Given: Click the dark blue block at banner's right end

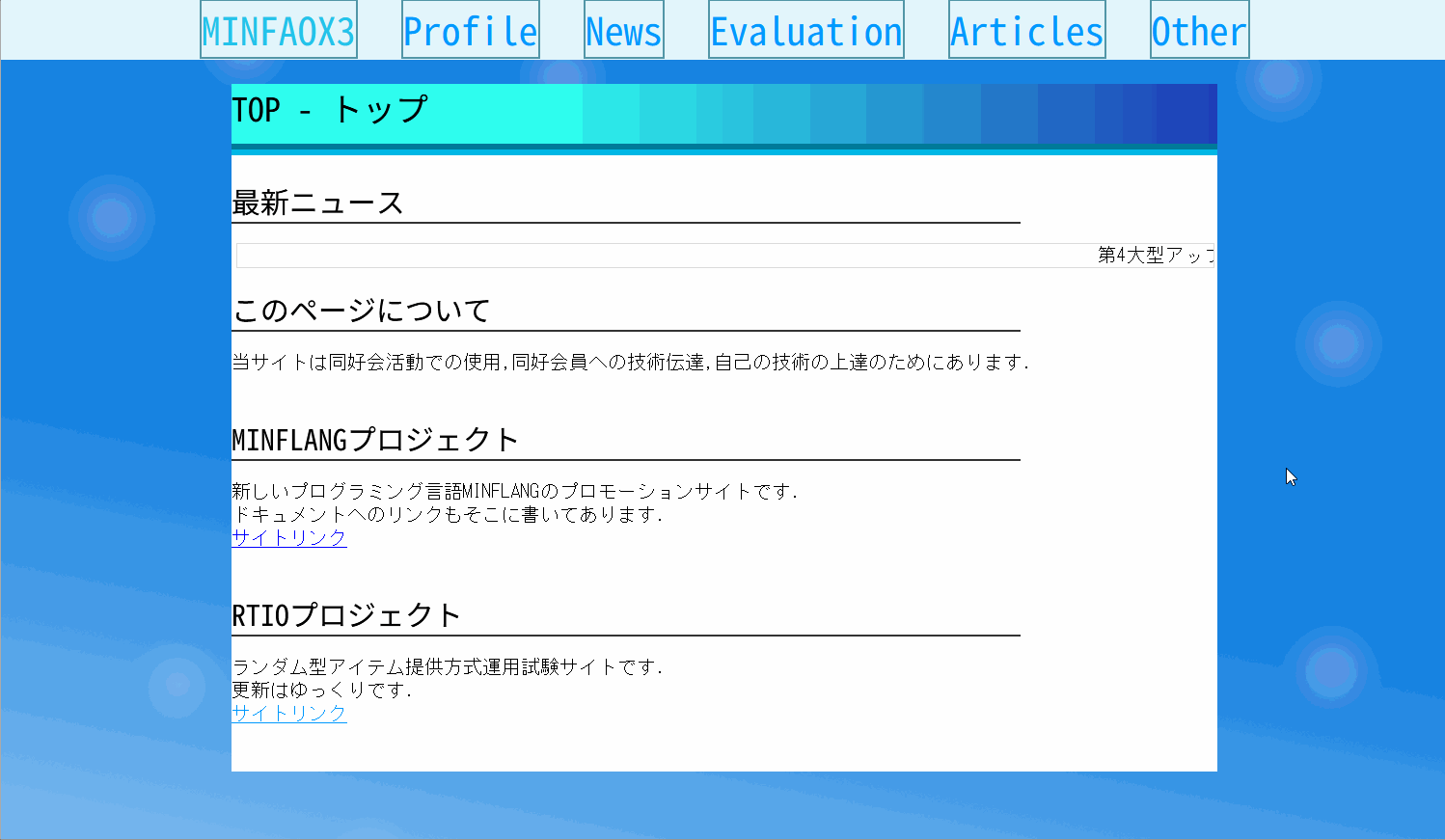Looking at the screenshot, I should pyautogui.click(x=1186, y=114).
